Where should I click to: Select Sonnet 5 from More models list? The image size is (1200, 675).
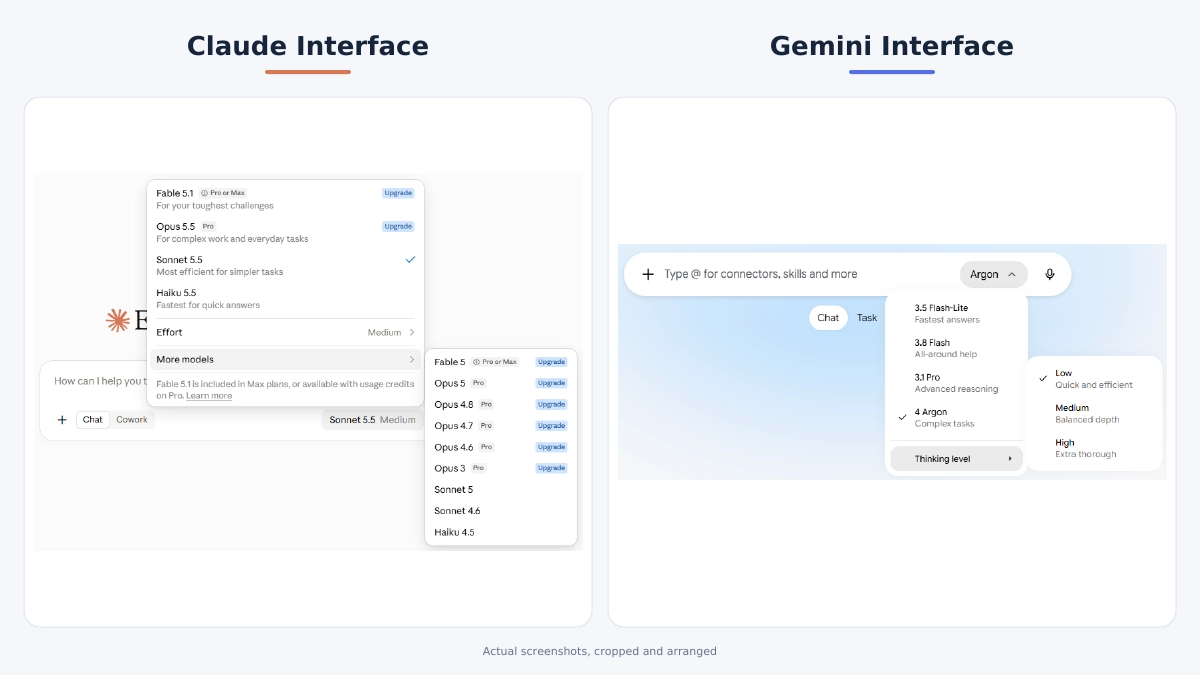(501, 489)
